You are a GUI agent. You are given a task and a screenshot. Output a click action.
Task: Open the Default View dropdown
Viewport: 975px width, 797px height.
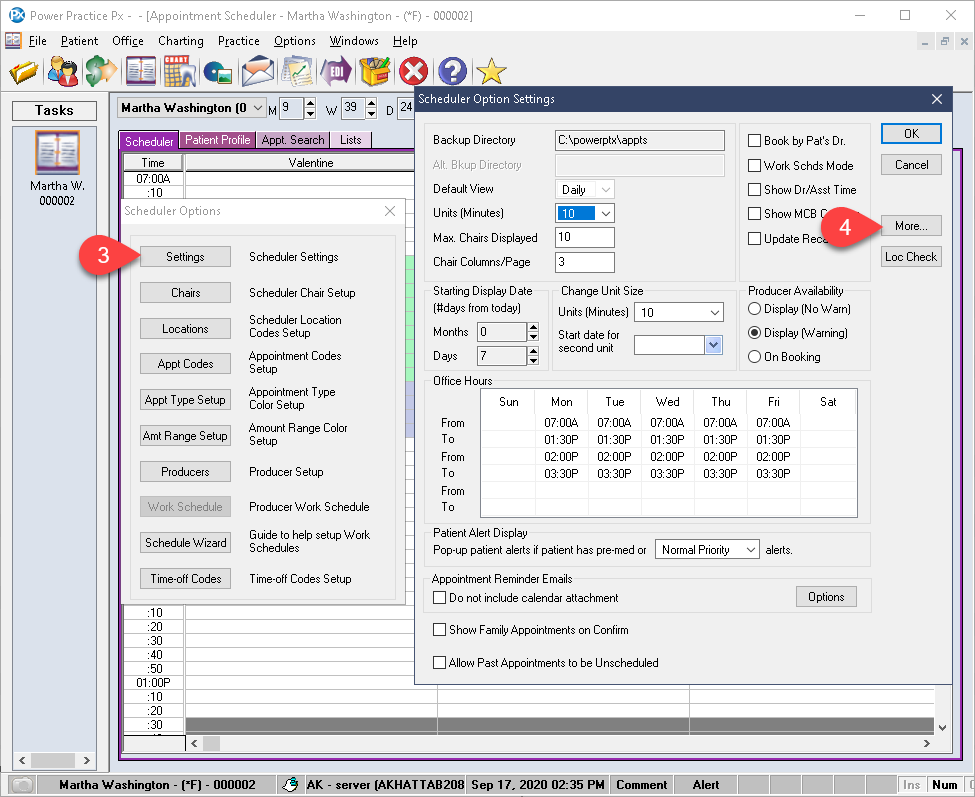606,189
